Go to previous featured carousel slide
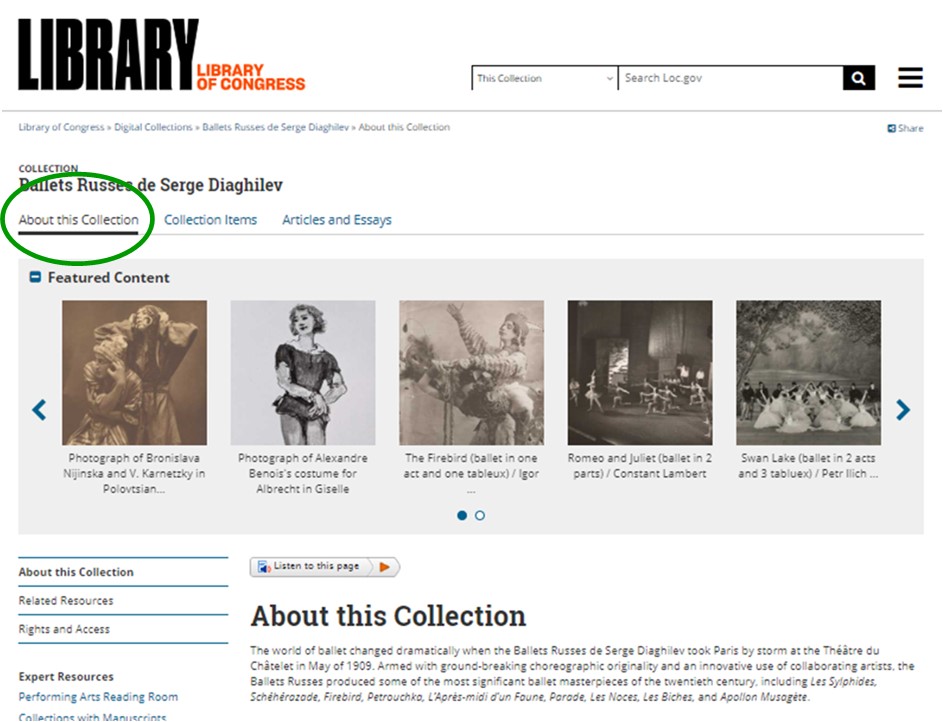943x722 pixels. tap(39, 410)
